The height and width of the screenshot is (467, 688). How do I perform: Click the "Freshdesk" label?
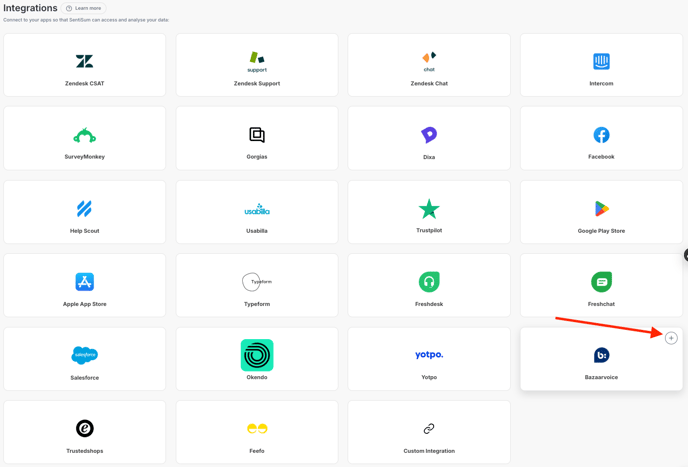pos(429,304)
